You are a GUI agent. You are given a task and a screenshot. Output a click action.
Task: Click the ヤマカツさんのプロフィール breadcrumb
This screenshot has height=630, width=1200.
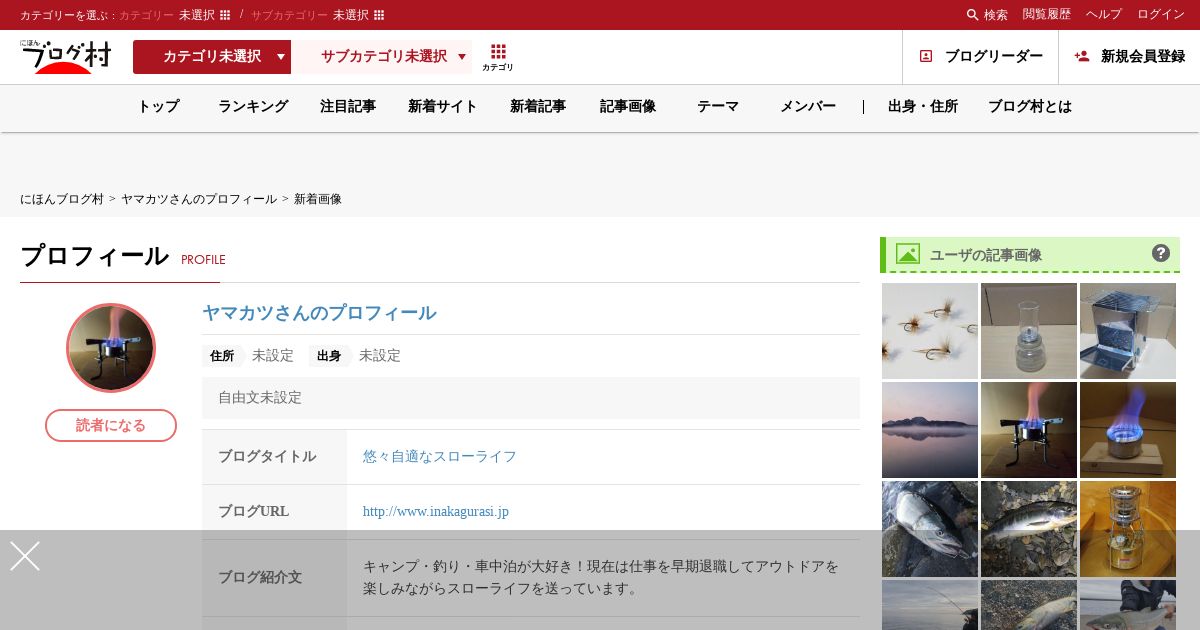pos(199,199)
